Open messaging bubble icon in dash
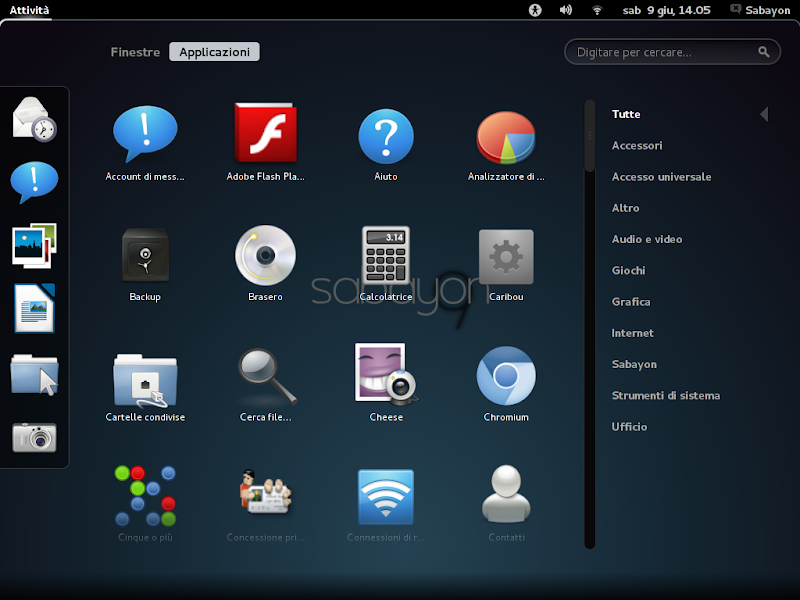The image size is (800, 600). click(34, 182)
